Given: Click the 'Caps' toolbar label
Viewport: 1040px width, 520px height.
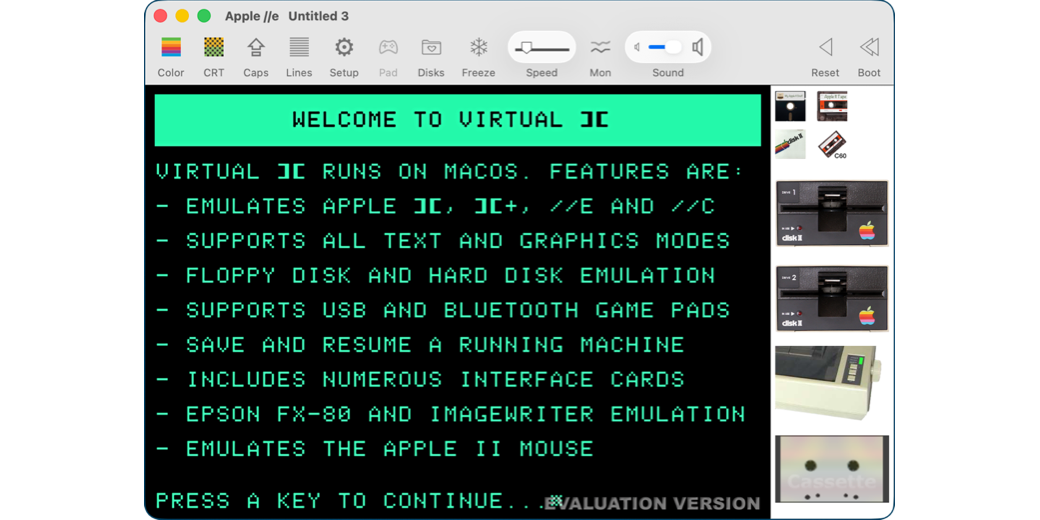Looking at the screenshot, I should pos(256,73).
